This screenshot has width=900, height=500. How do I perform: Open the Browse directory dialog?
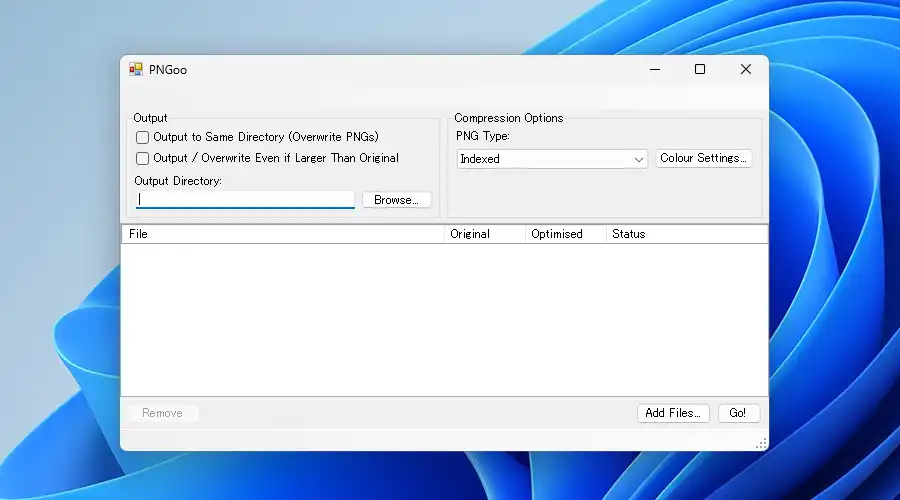click(x=397, y=200)
